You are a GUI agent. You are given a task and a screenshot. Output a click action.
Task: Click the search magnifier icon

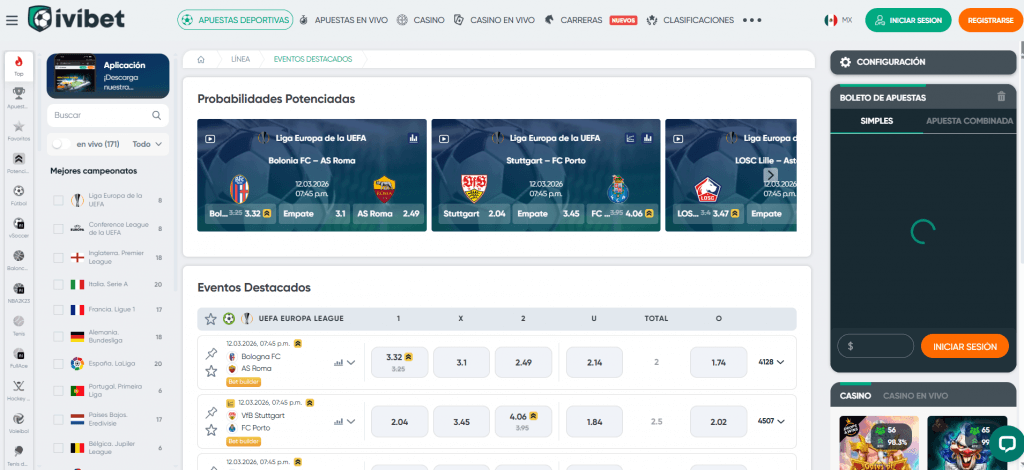coord(157,115)
